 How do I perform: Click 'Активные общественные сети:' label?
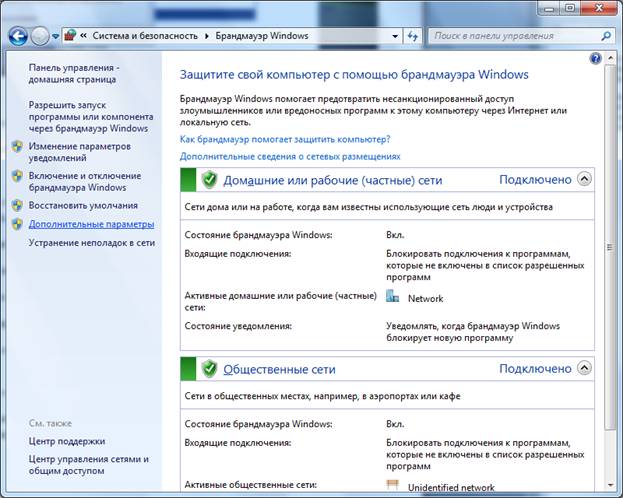251,485
